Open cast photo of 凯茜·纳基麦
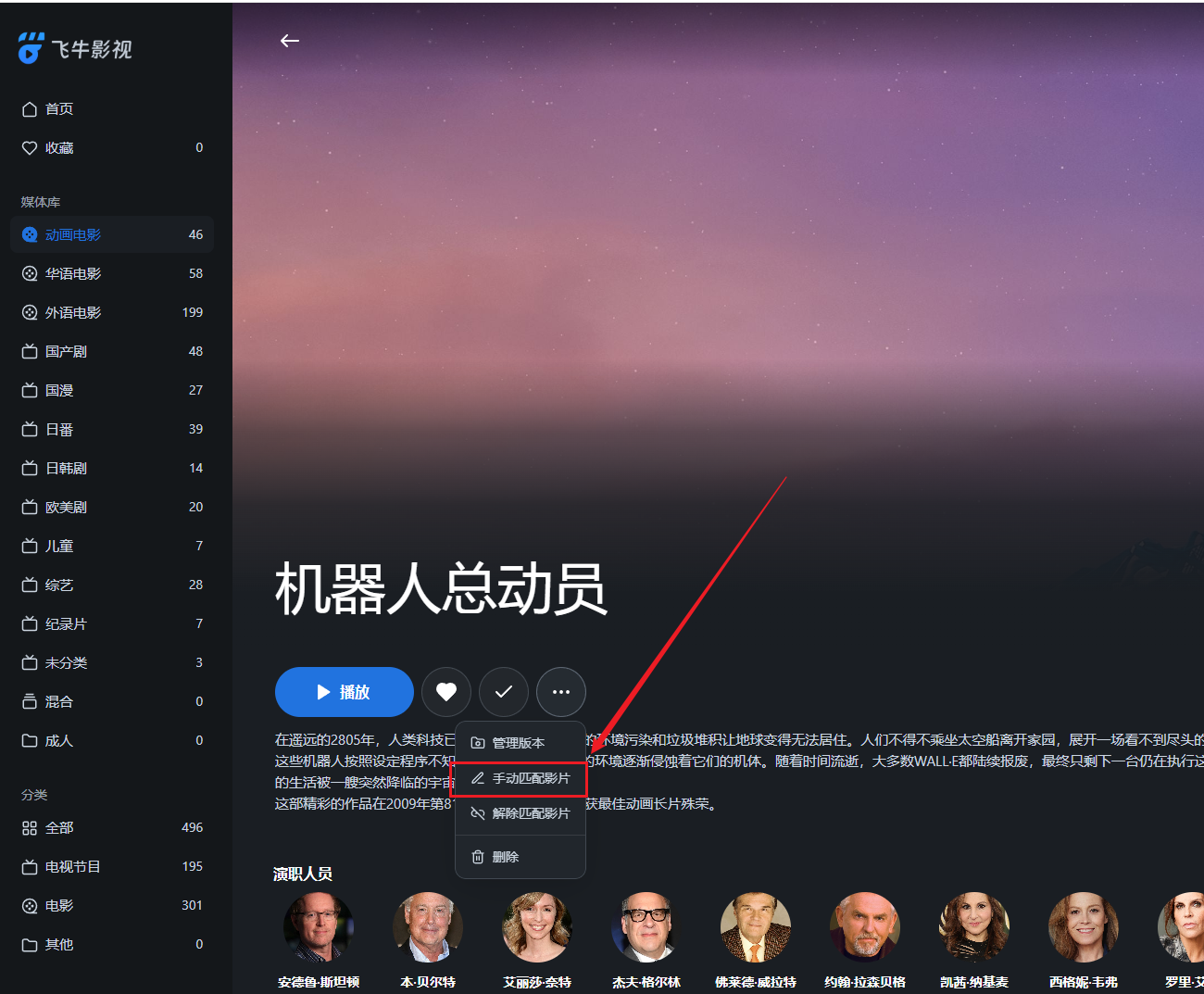Viewport: 1204px width, 994px height. [x=974, y=927]
